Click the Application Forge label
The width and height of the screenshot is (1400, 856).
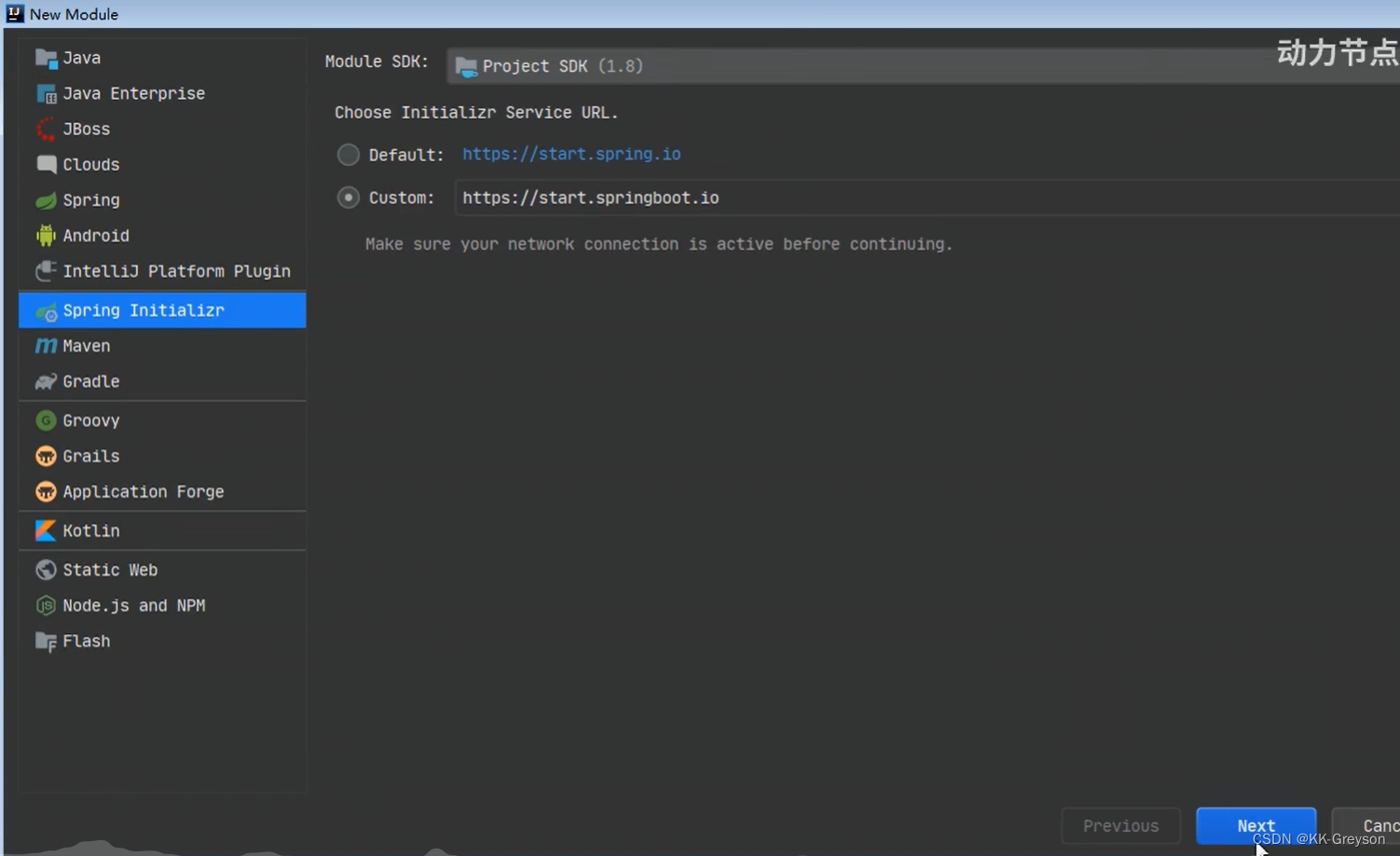pos(144,491)
